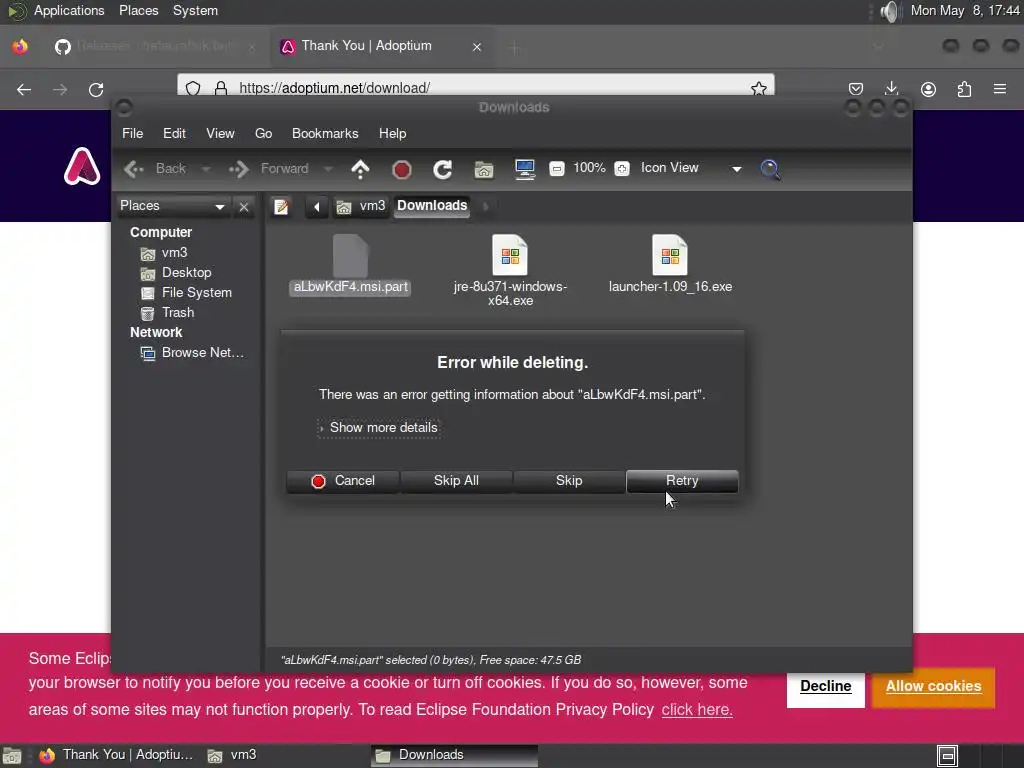Save to Pocket icon in Firefox

(856, 89)
